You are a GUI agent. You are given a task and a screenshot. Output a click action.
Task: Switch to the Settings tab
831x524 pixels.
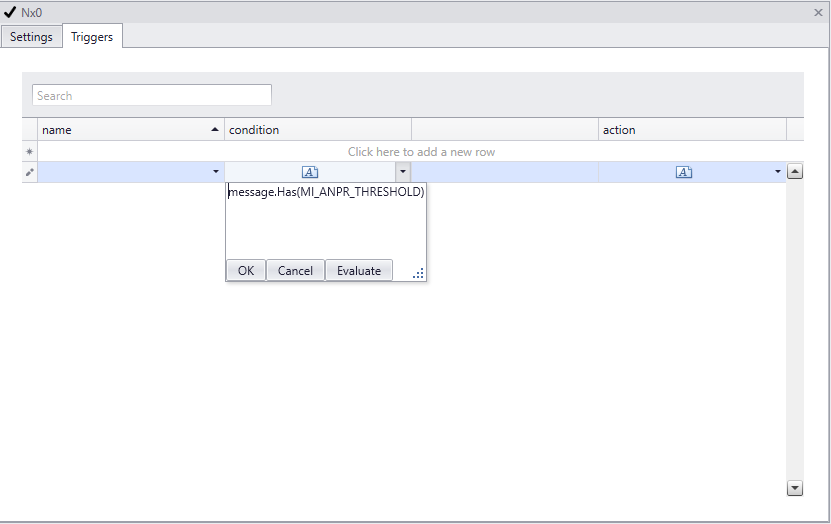tap(31, 37)
